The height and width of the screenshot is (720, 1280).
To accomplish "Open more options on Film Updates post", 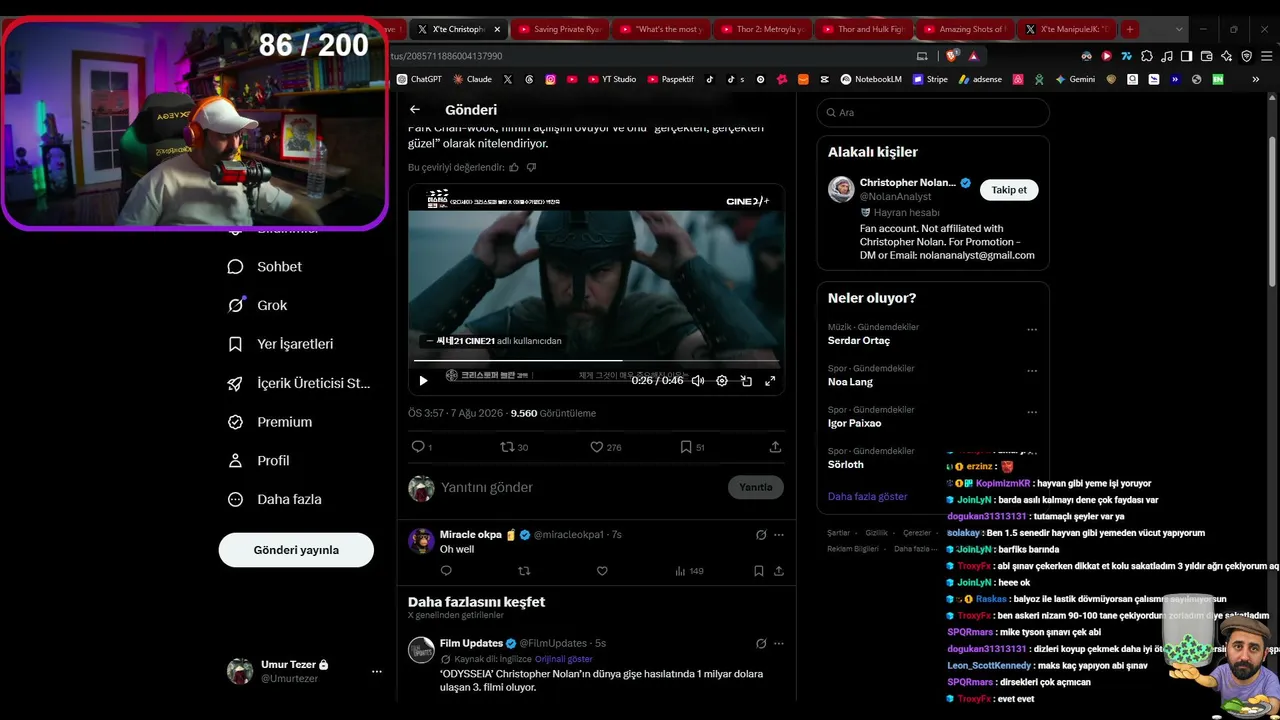I will click(x=779, y=643).
